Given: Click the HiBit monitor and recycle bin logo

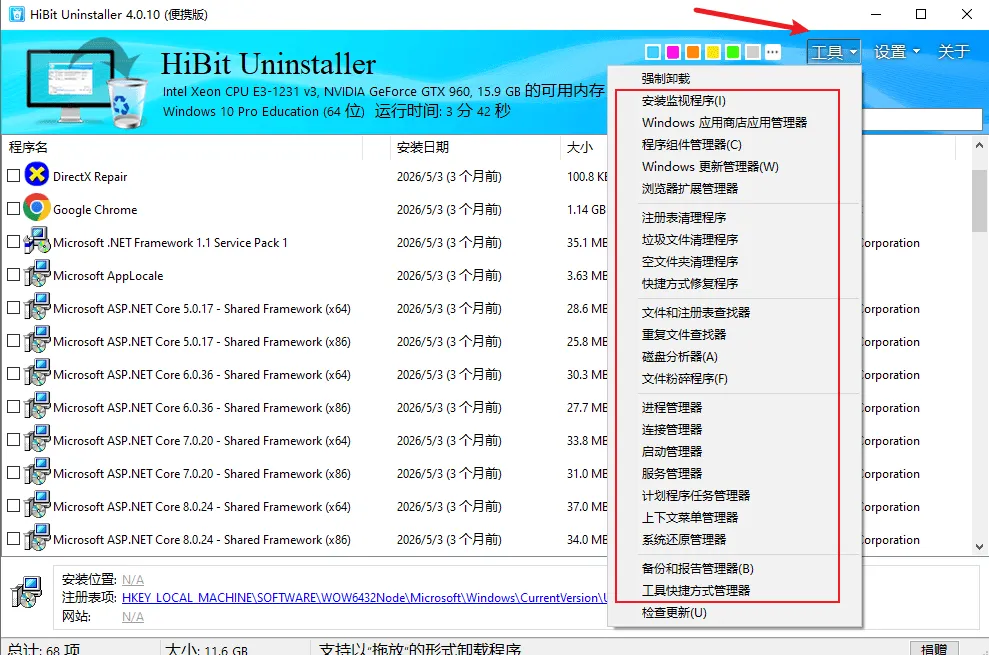Looking at the screenshot, I should point(86,84).
